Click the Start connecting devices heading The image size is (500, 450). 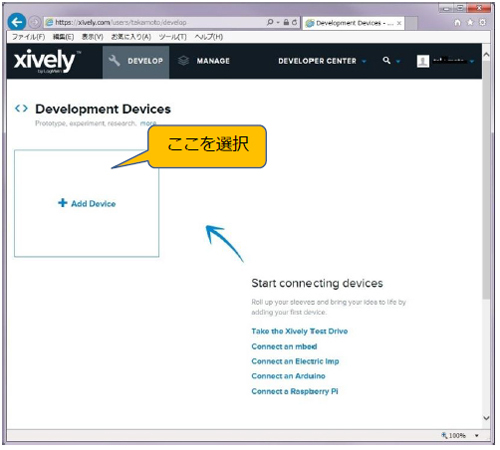317,283
